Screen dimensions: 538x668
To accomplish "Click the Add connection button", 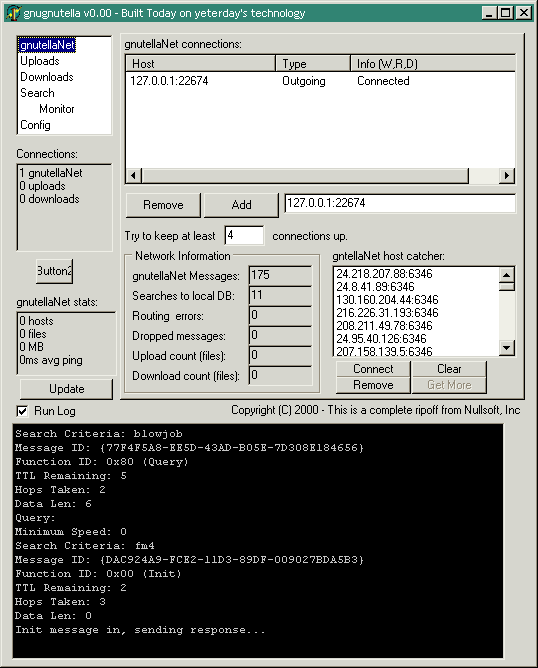I will pyautogui.click(x=241, y=205).
